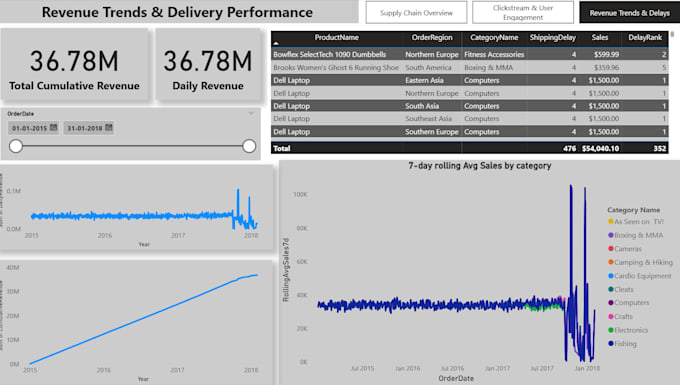Select the Dell Laptop Eastern Asia row
Viewport: 680px width, 385px height.
[x=470, y=80]
